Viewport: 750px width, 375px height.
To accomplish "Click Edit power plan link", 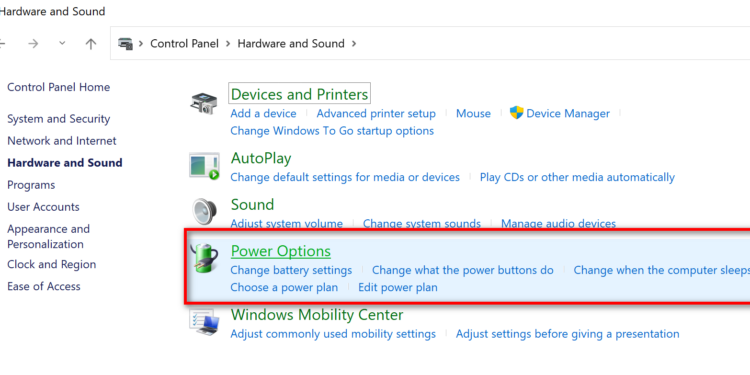I will coord(397,287).
